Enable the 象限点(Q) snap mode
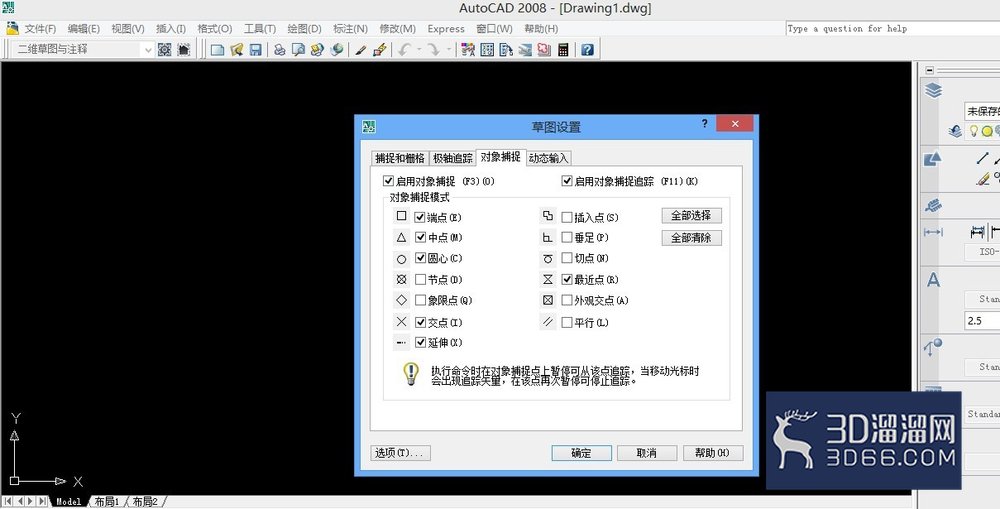This screenshot has height=509, width=1000. [420, 300]
